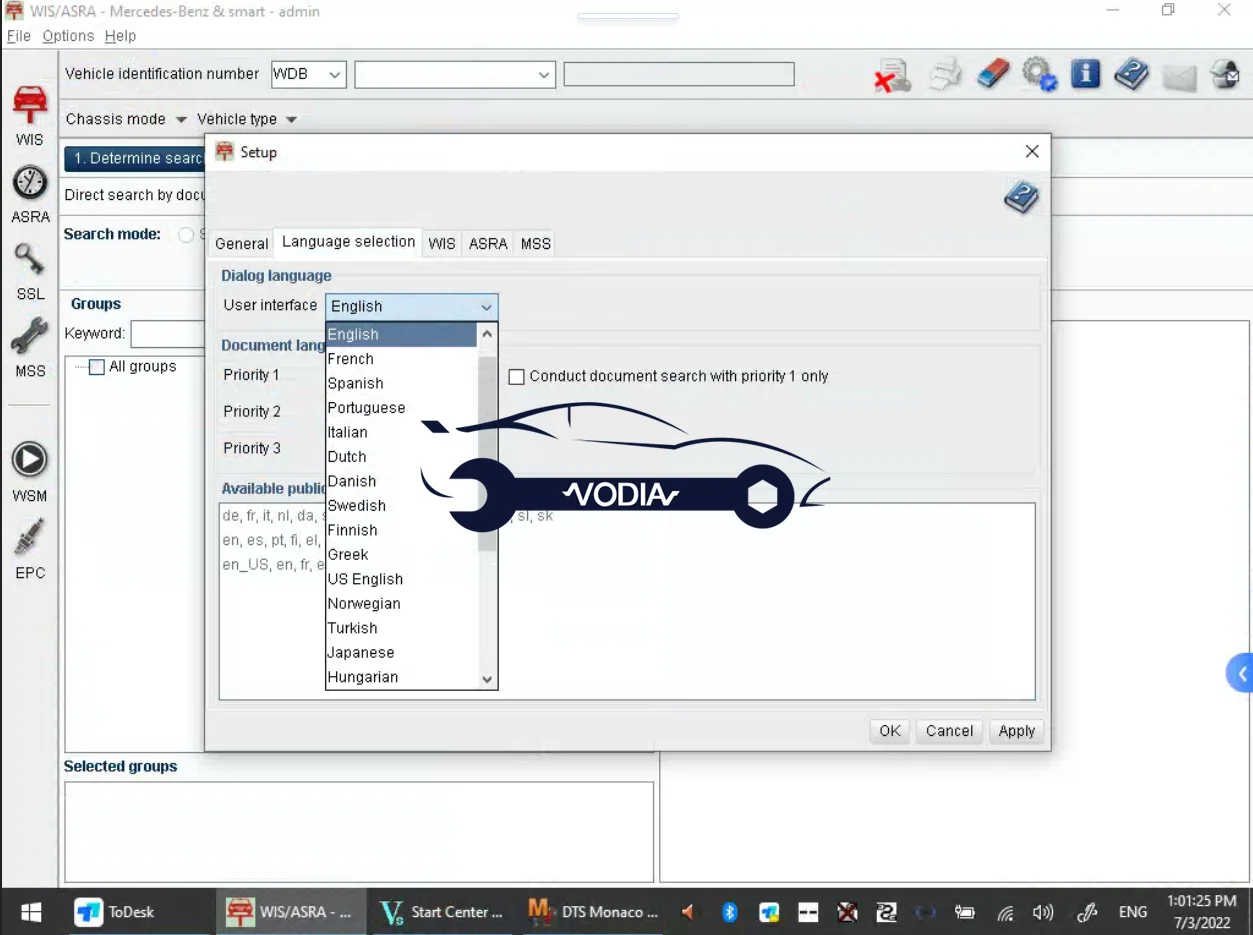Check the All groups checkbox
This screenshot has width=1253, height=935.
tap(97, 367)
